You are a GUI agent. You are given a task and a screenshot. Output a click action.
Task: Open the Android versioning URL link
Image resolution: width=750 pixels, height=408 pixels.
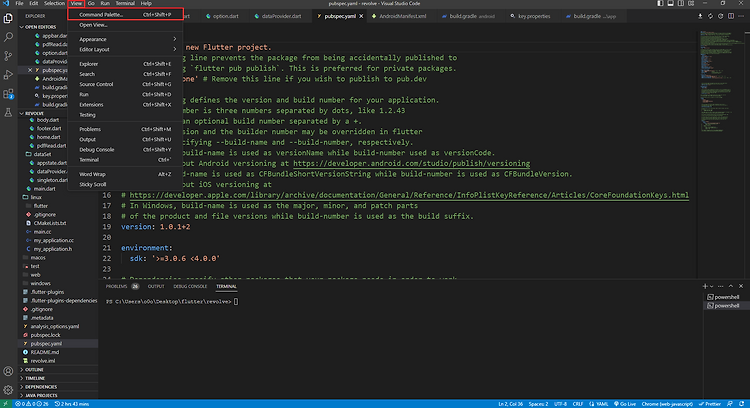(411, 164)
